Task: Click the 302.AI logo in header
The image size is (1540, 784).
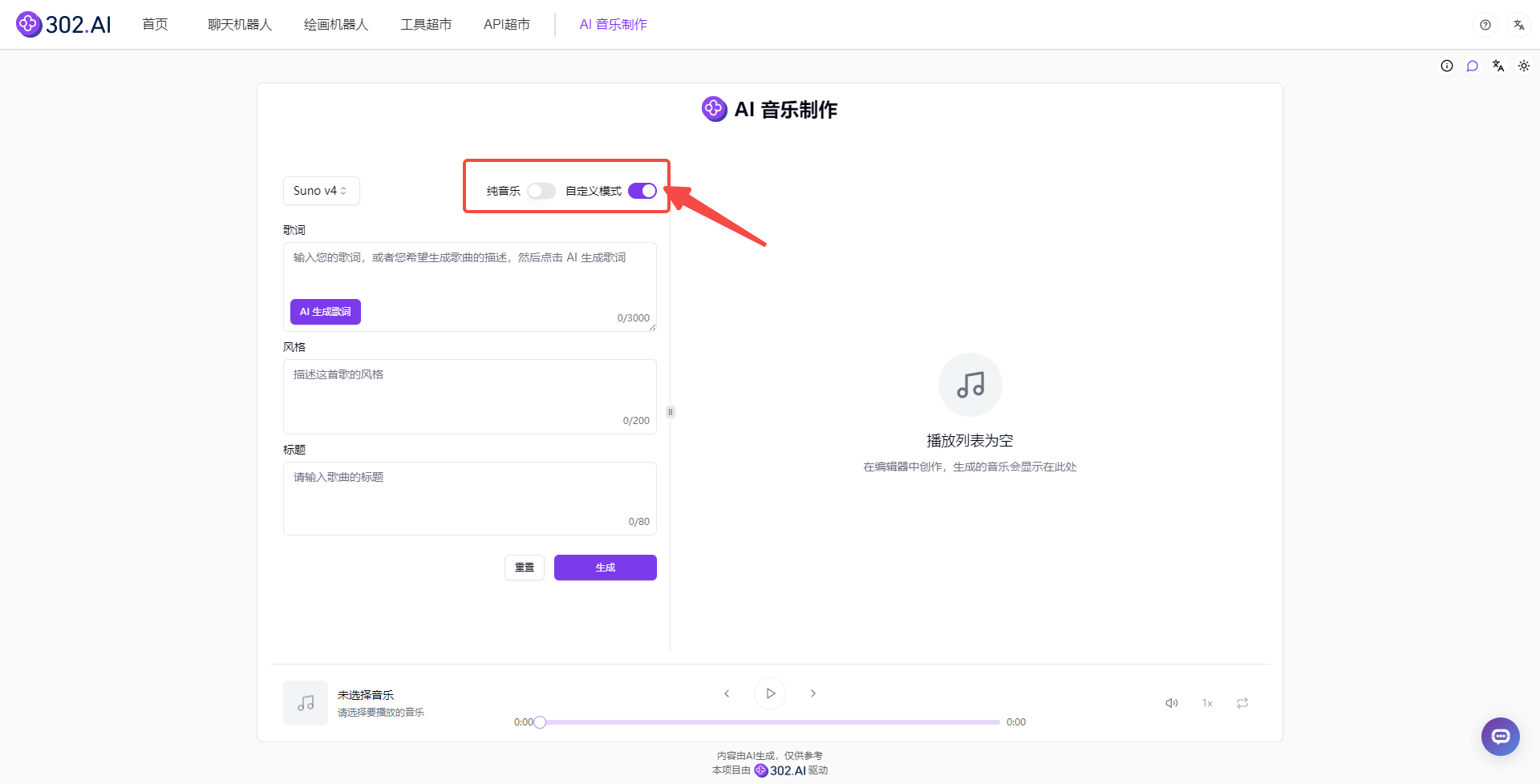Action: pos(63,25)
